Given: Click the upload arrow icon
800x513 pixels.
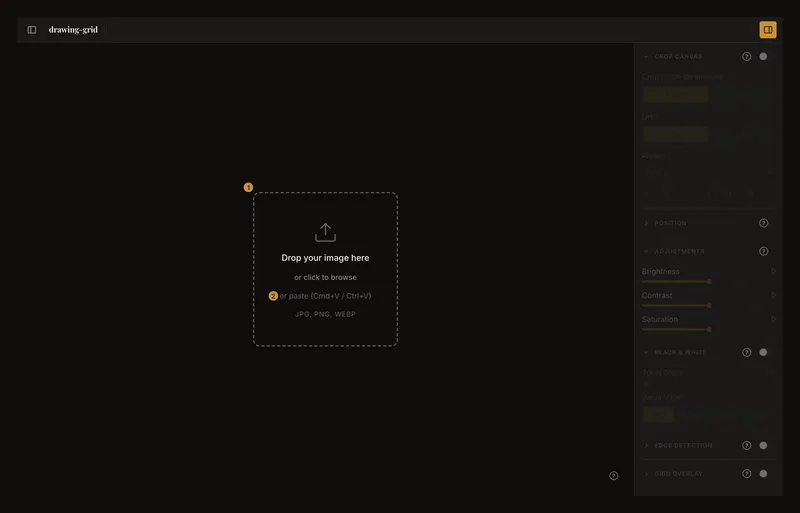Looking at the screenshot, I should click(x=325, y=232).
